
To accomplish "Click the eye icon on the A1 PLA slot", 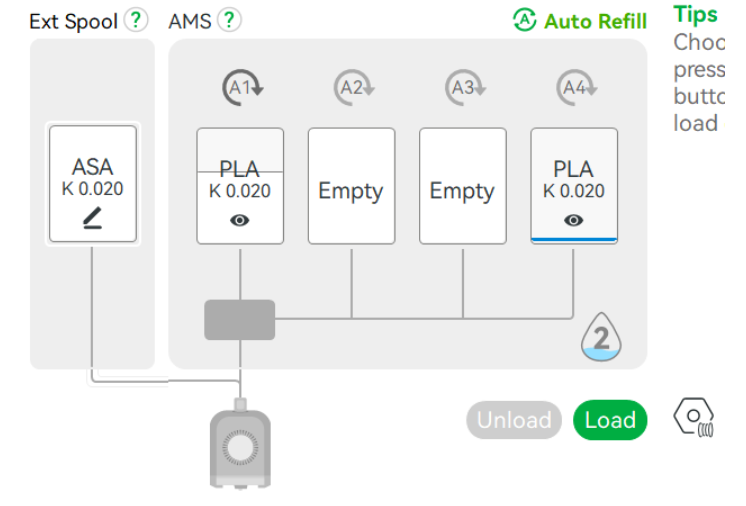I will tap(240, 220).
